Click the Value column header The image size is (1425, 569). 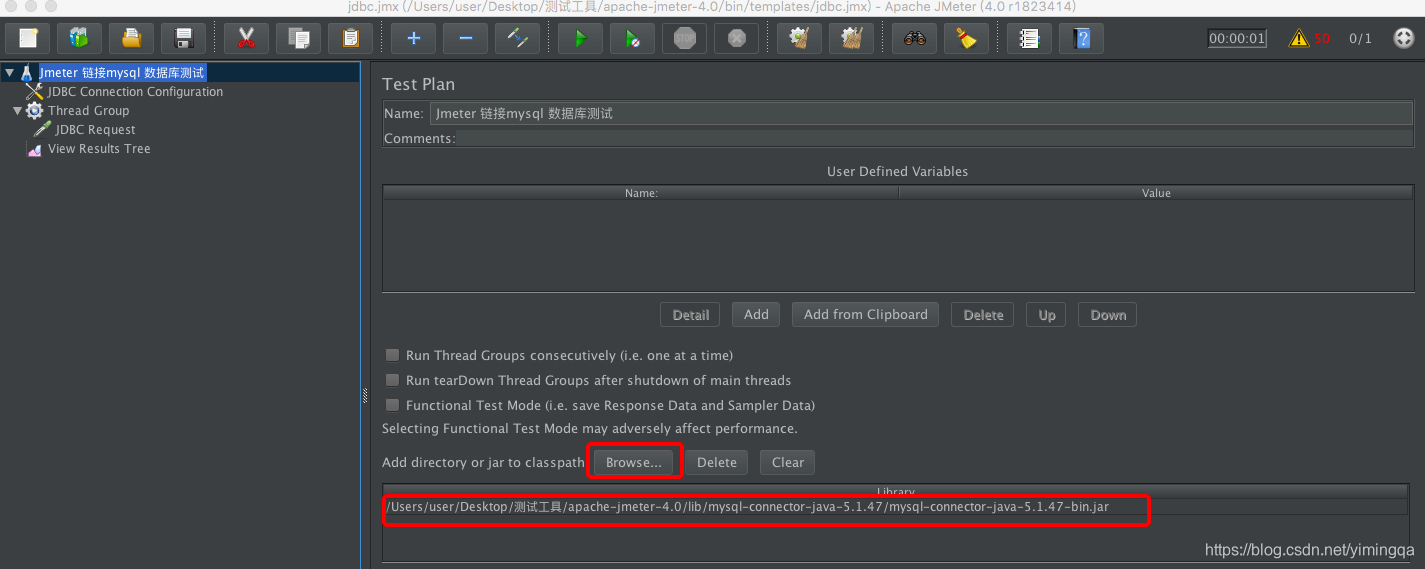pos(1156,193)
